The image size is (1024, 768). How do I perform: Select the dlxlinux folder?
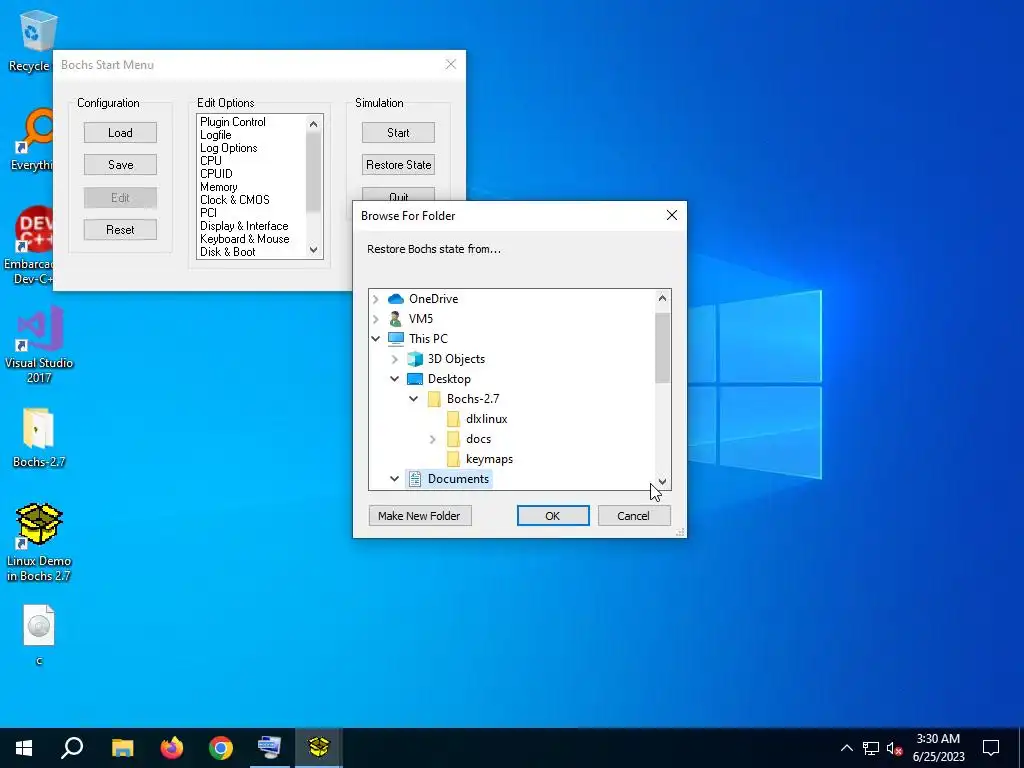pos(487,419)
